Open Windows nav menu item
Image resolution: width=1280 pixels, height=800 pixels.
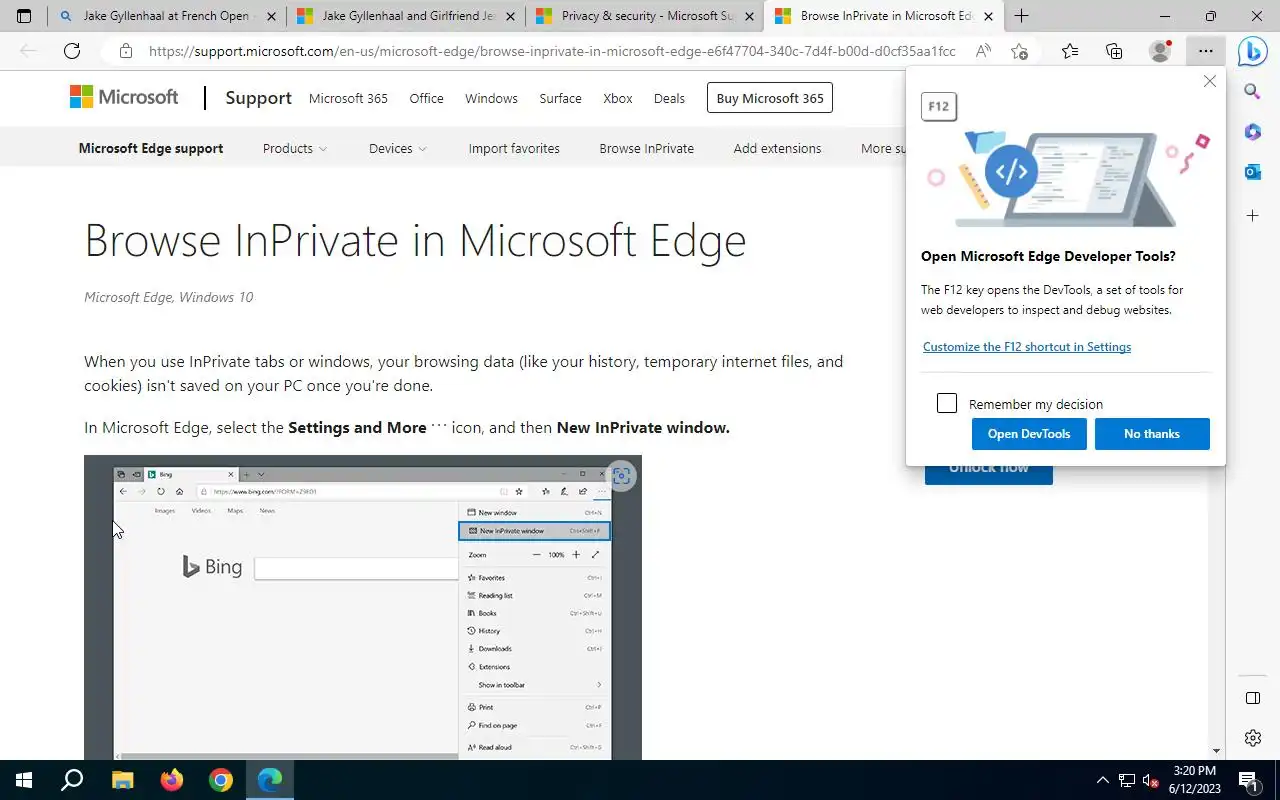tap(491, 98)
